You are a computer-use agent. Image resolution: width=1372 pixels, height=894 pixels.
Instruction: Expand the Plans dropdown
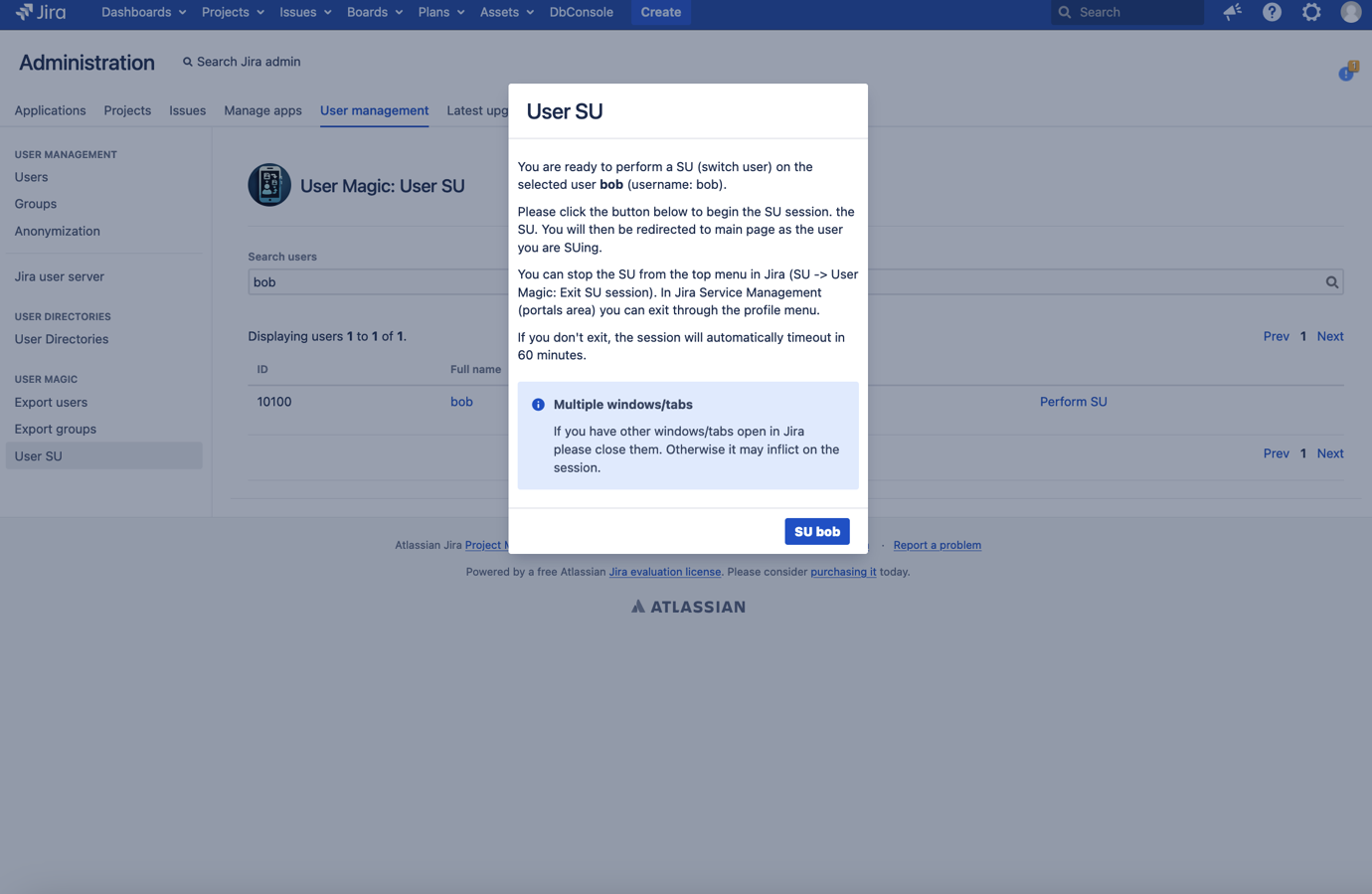pos(441,12)
